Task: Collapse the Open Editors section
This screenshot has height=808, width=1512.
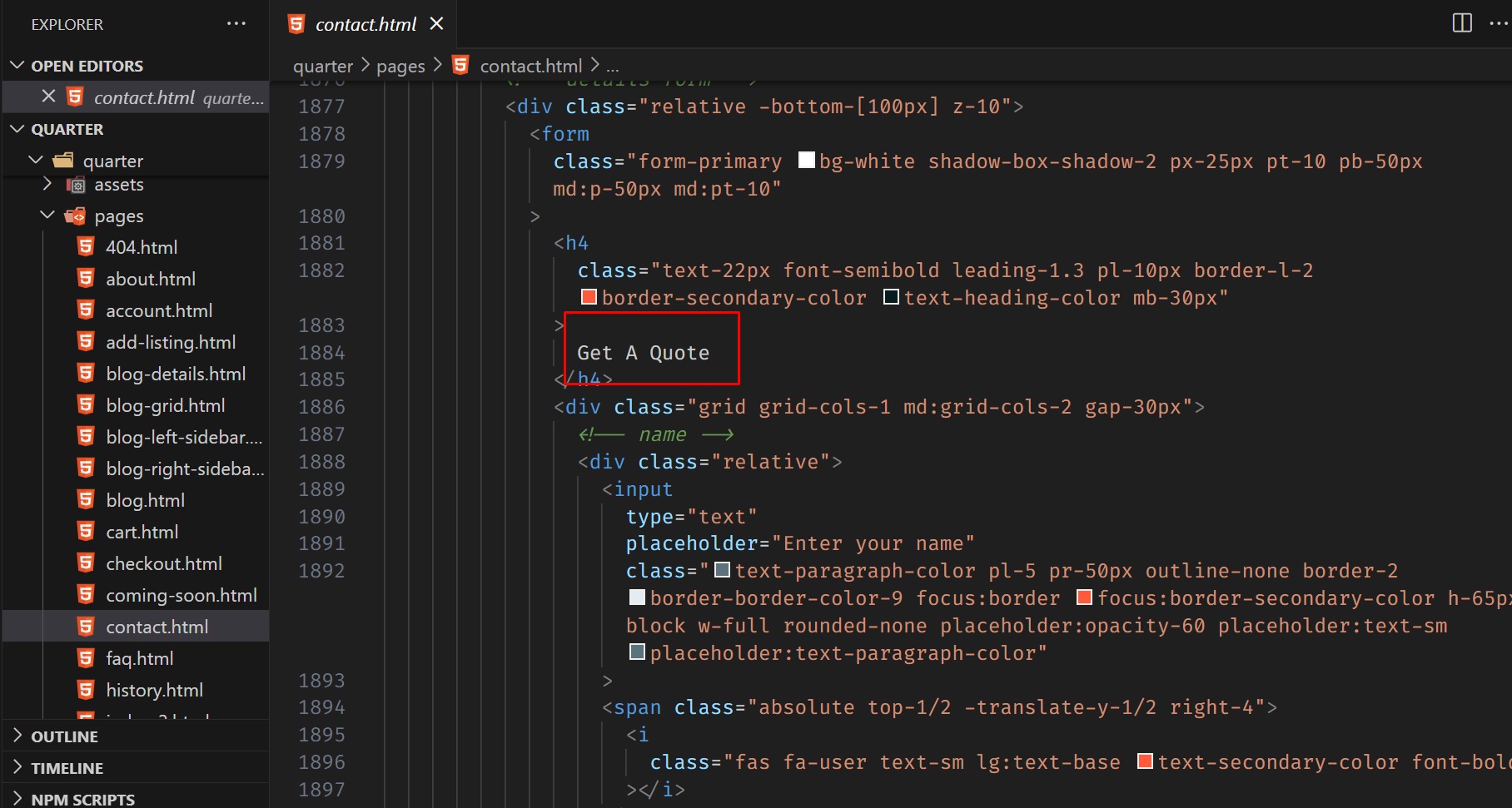Action: tap(17, 66)
